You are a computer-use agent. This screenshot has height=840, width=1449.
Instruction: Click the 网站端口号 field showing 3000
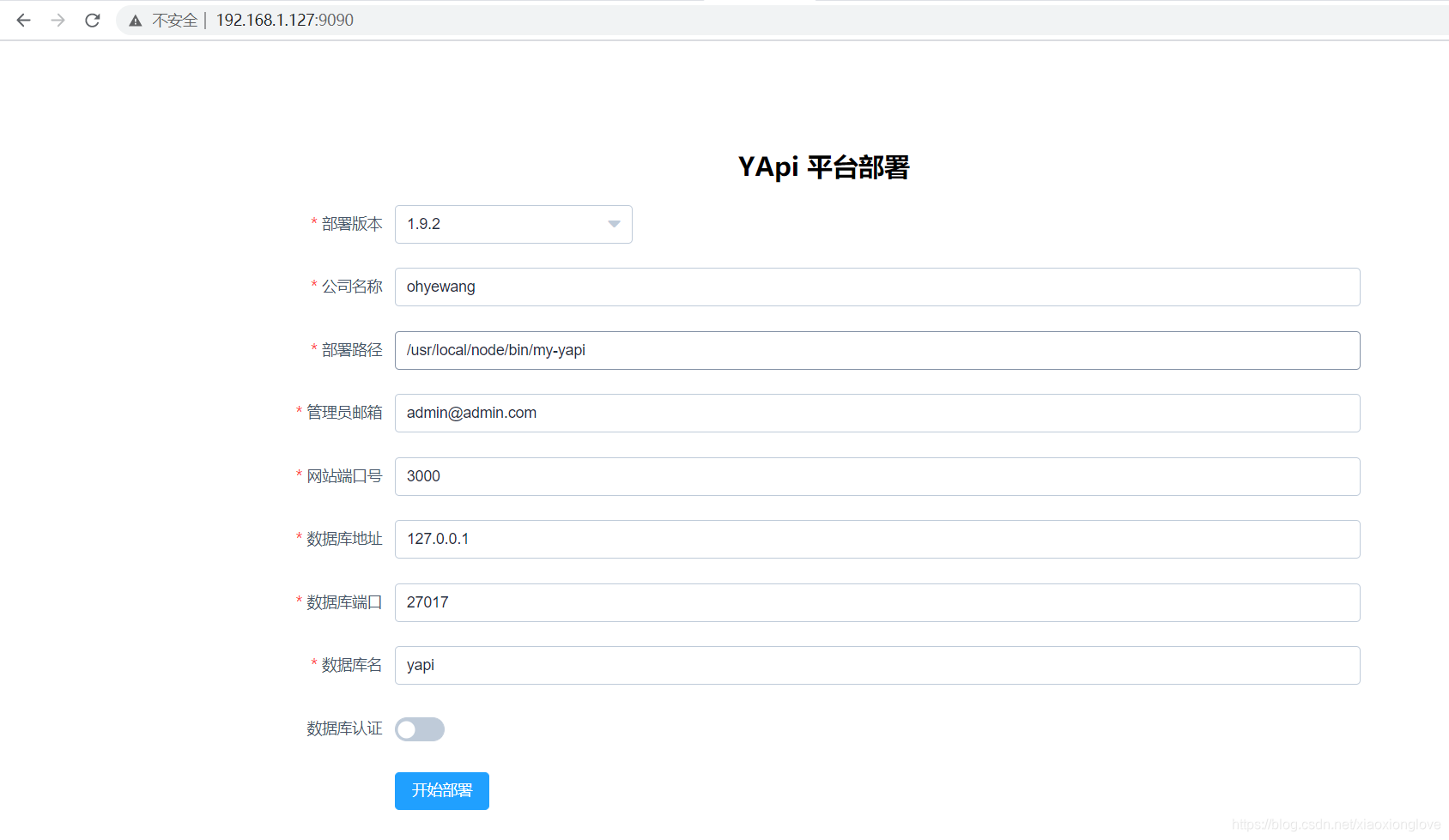(877, 476)
